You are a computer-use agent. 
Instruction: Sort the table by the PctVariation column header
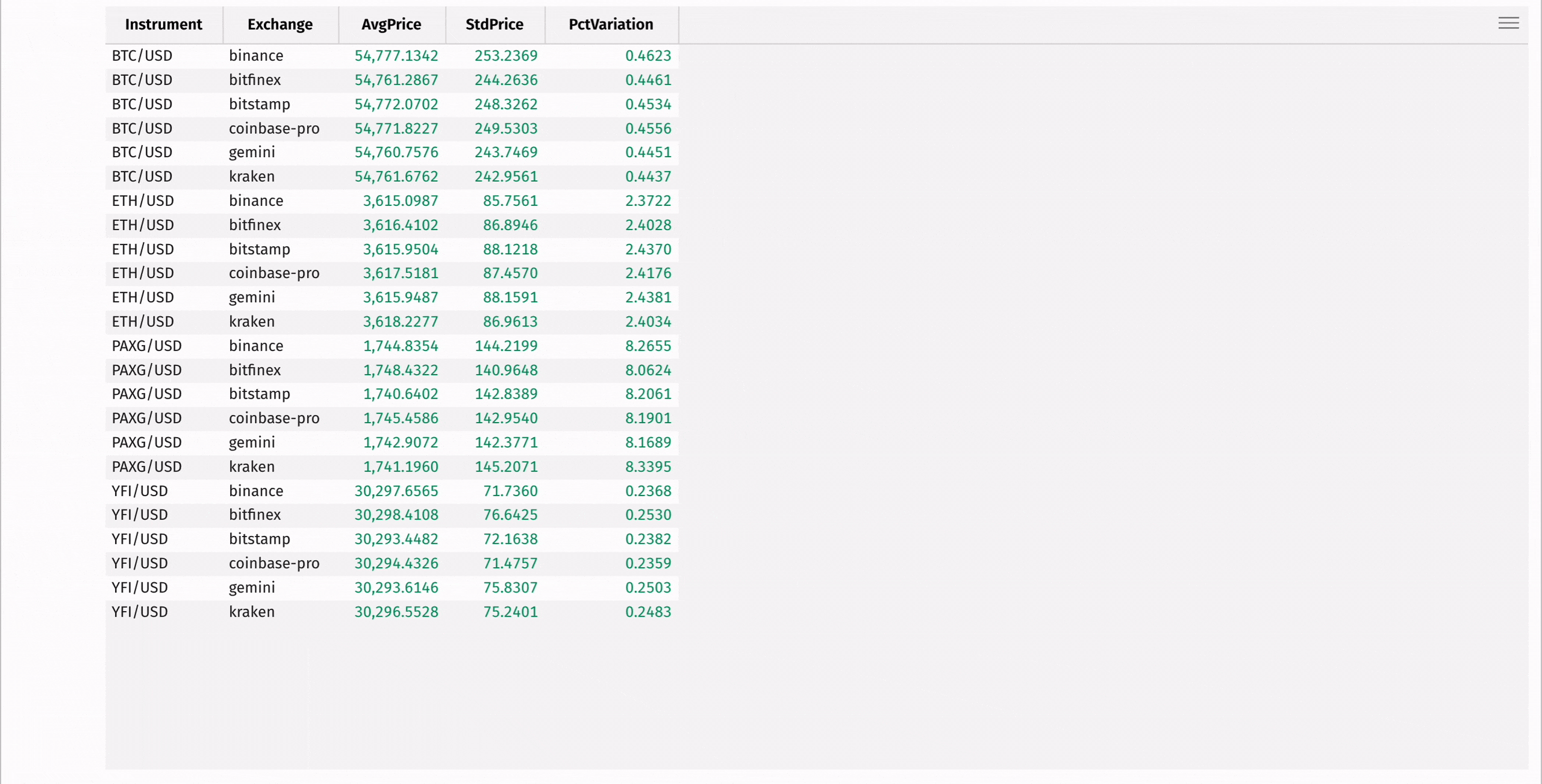point(610,24)
